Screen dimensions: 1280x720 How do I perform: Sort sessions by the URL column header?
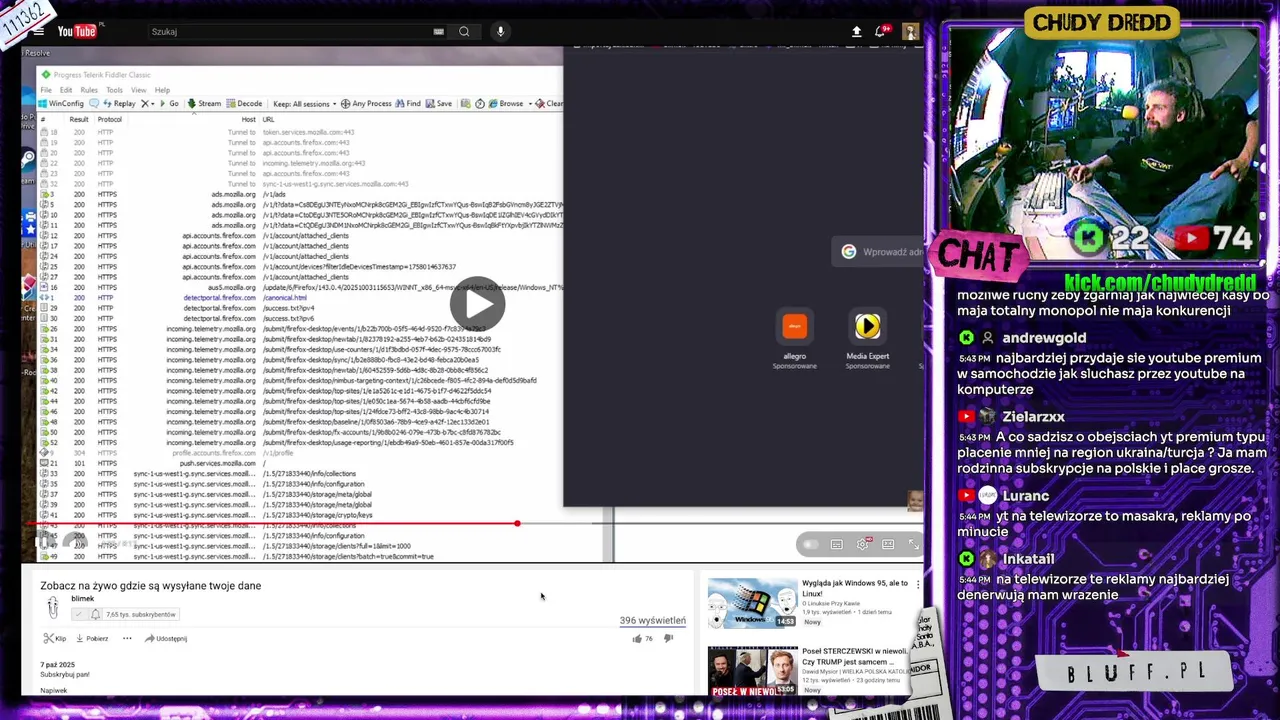tap(268, 119)
